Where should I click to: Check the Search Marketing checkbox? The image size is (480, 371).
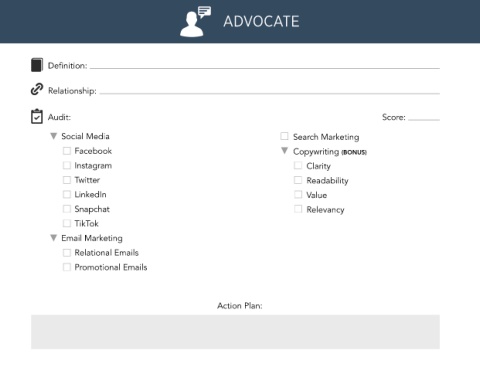pos(284,136)
